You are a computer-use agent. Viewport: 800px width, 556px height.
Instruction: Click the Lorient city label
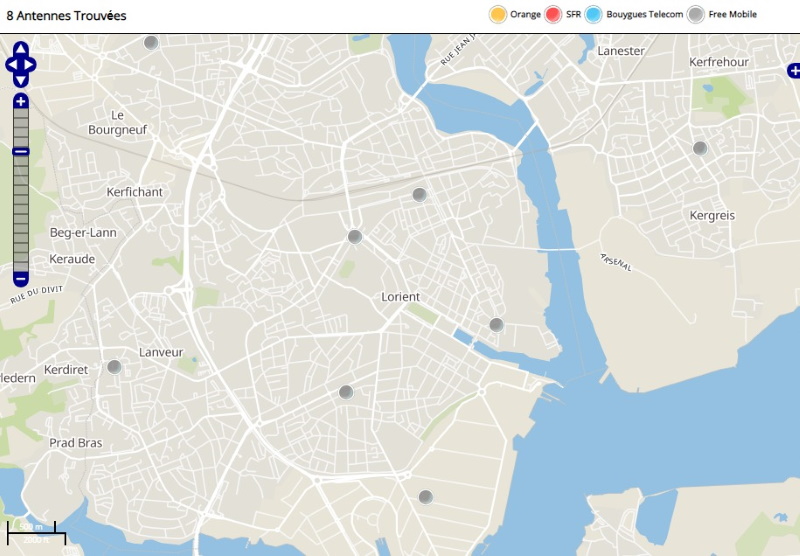401,297
